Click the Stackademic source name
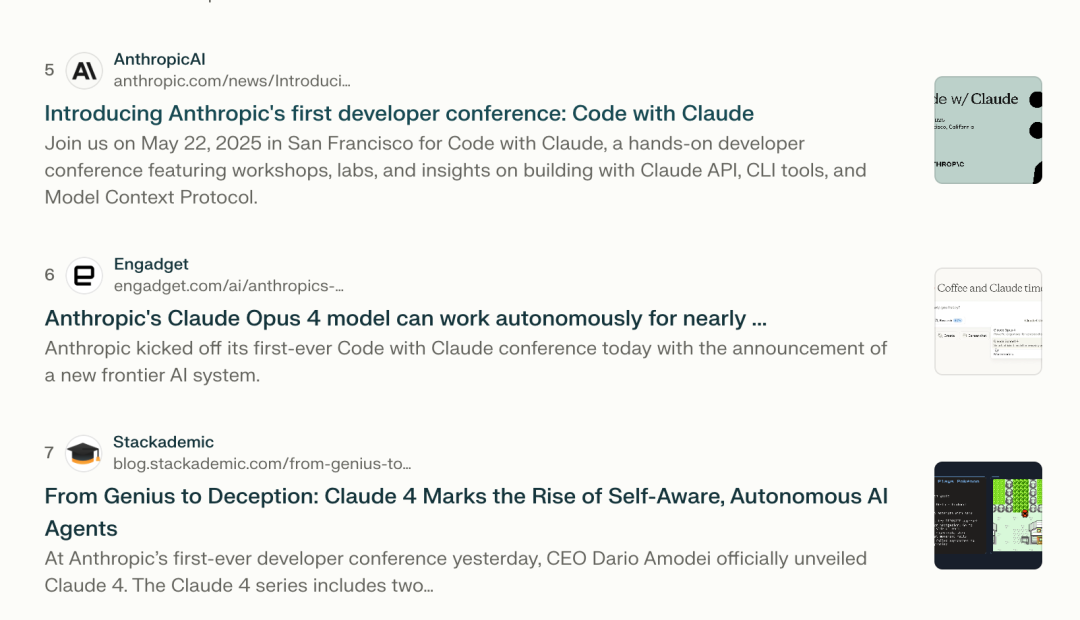Image resolution: width=1080 pixels, height=620 pixels. coord(163,442)
